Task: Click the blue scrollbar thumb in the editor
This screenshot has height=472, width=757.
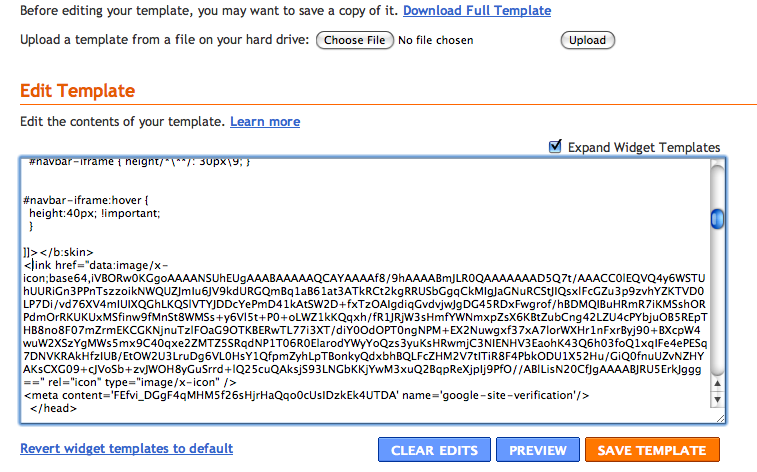Action: (717, 219)
